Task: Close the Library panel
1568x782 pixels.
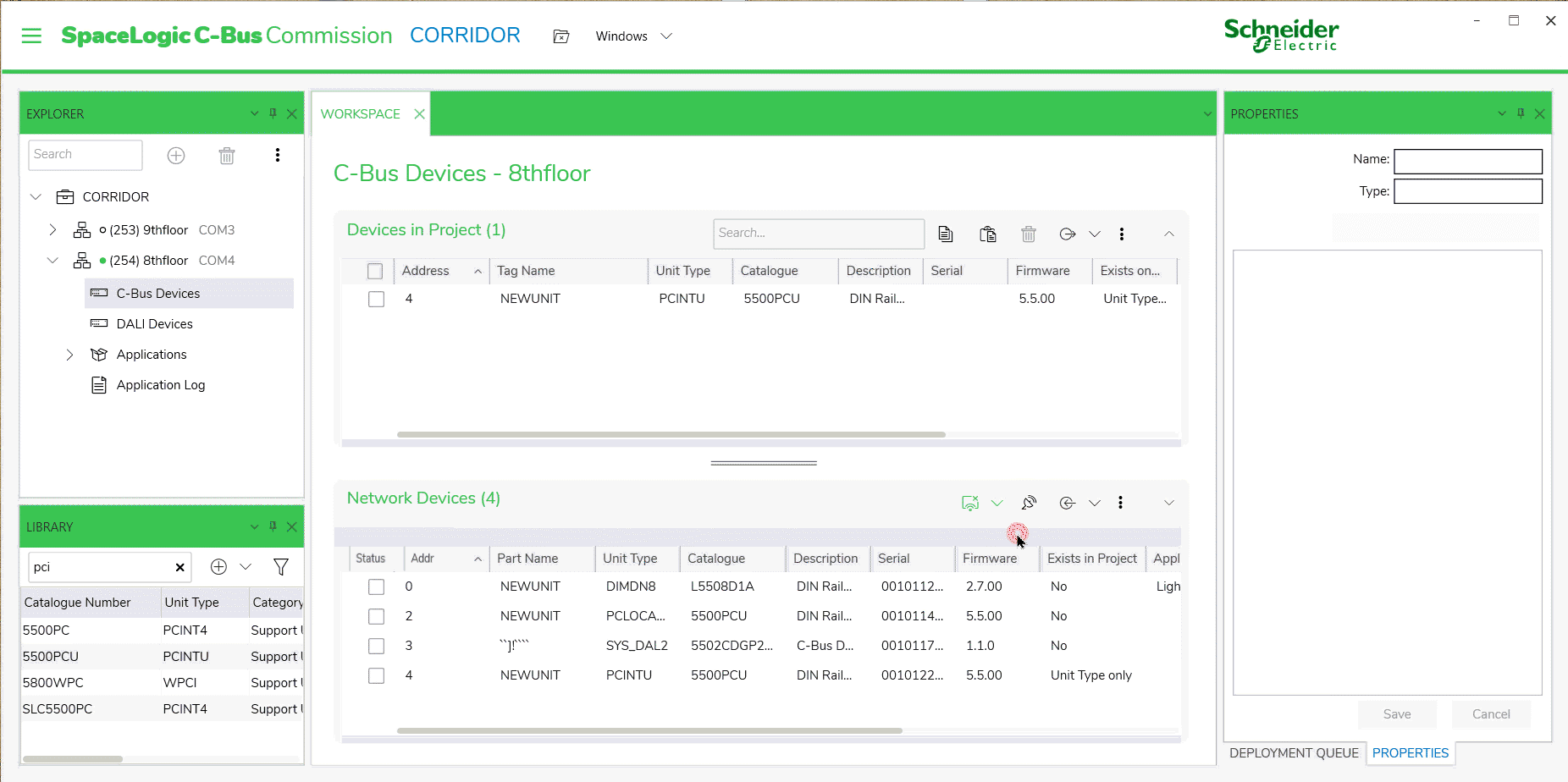Action: pos(292,526)
